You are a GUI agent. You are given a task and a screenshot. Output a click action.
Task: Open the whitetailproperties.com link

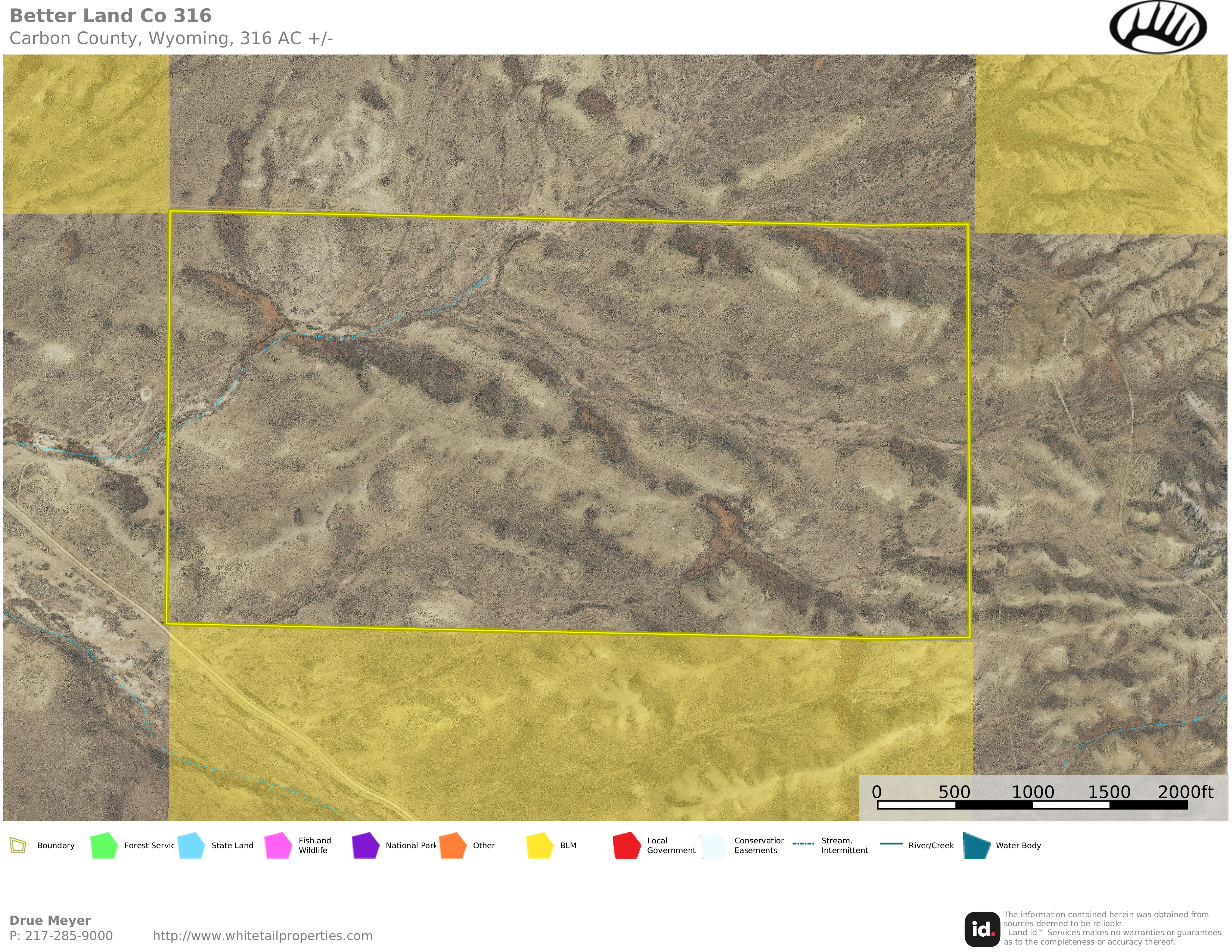pos(262,936)
